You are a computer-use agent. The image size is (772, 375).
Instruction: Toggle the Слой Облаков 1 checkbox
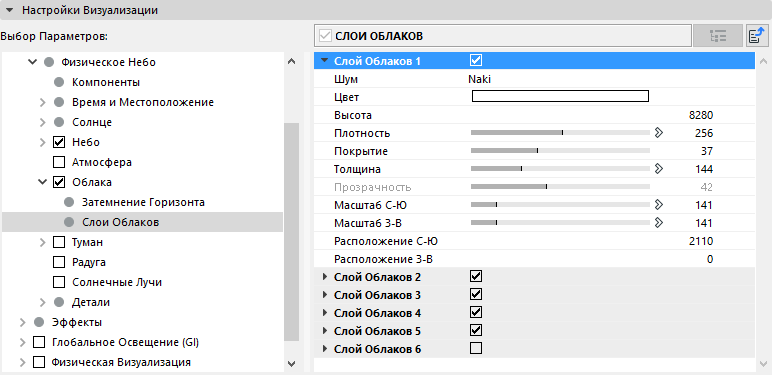click(476, 61)
